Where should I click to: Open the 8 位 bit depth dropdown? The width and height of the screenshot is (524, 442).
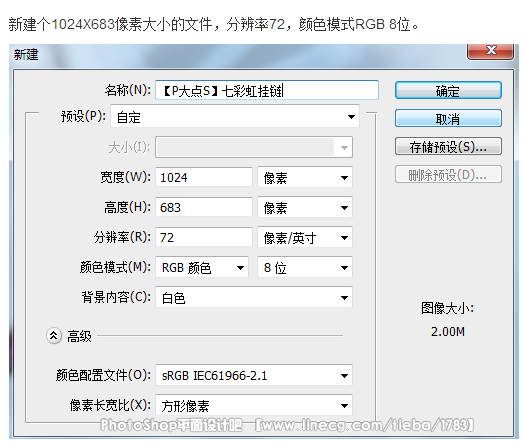(305, 267)
